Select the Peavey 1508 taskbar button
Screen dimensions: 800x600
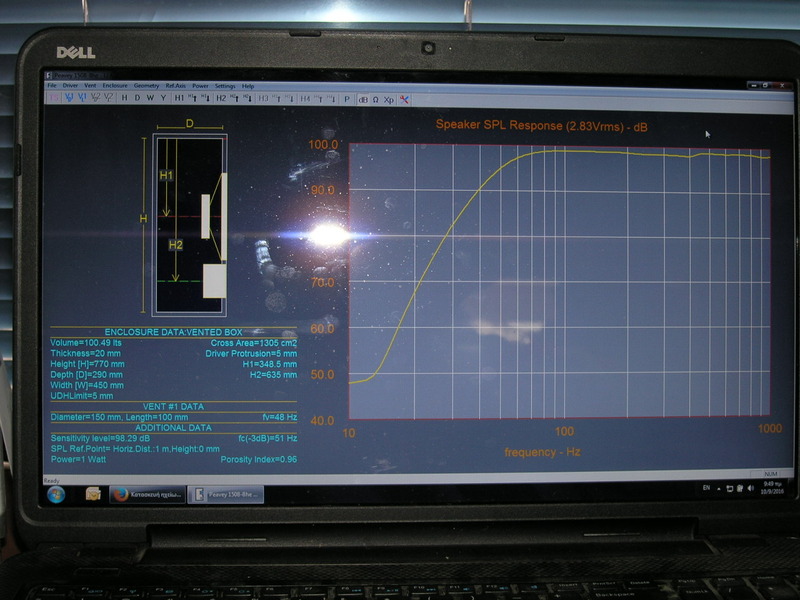(226, 494)
